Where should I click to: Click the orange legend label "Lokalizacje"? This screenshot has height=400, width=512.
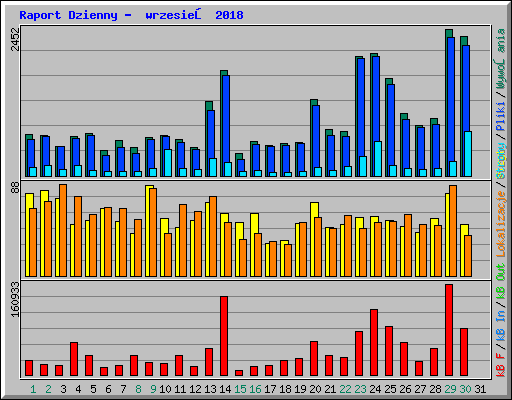(501, 223)
